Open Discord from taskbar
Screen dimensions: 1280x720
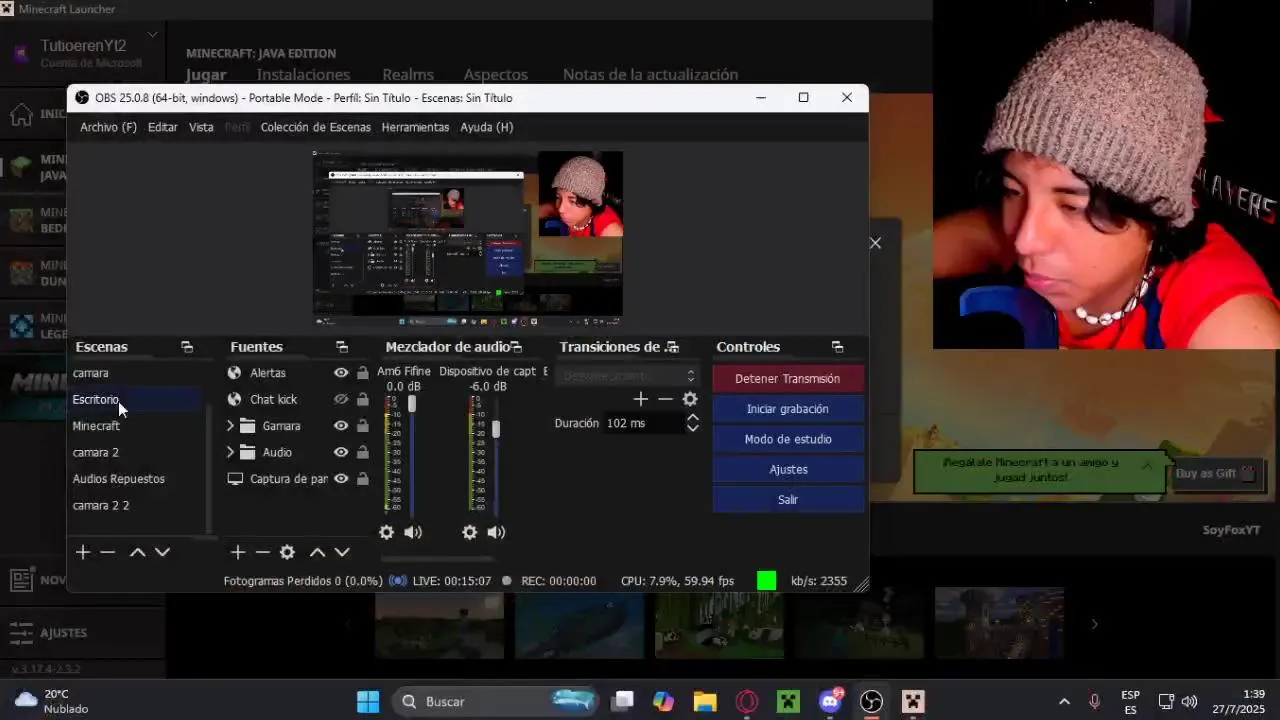point(830,702)
